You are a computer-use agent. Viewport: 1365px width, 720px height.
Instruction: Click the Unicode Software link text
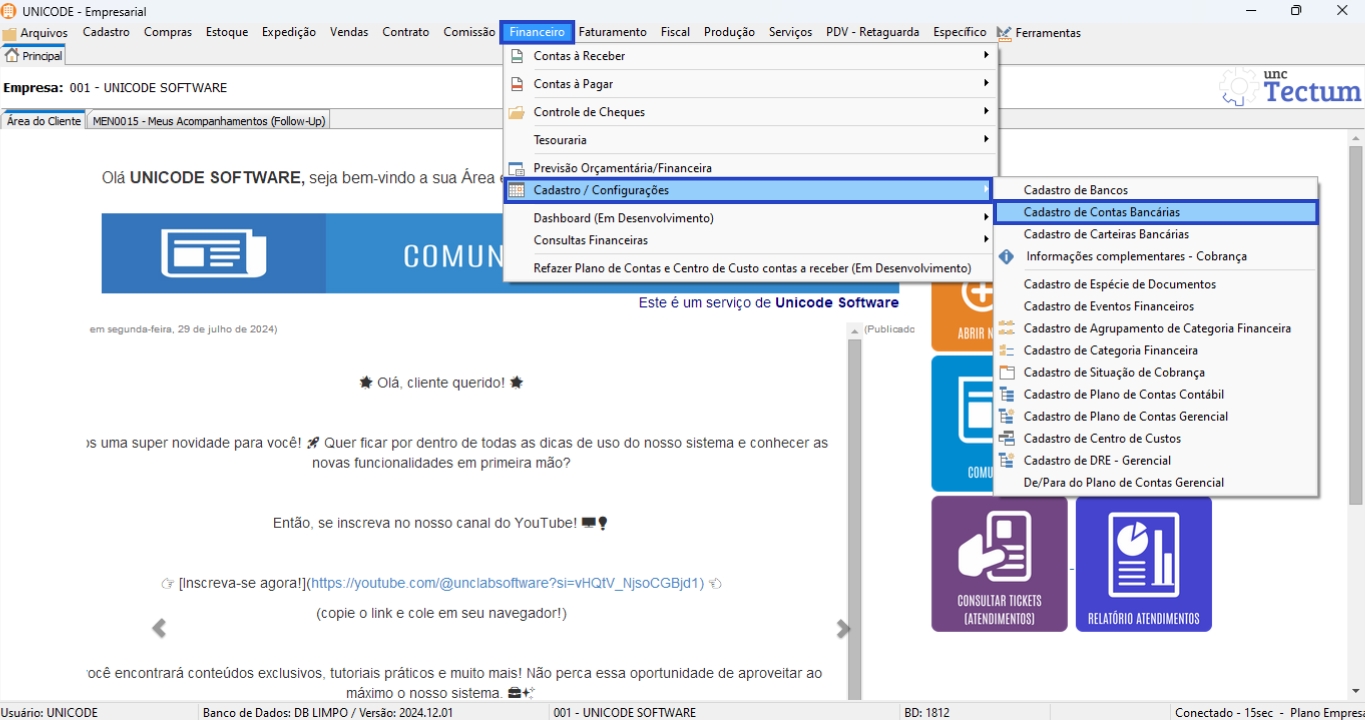[x=837, y=302]
